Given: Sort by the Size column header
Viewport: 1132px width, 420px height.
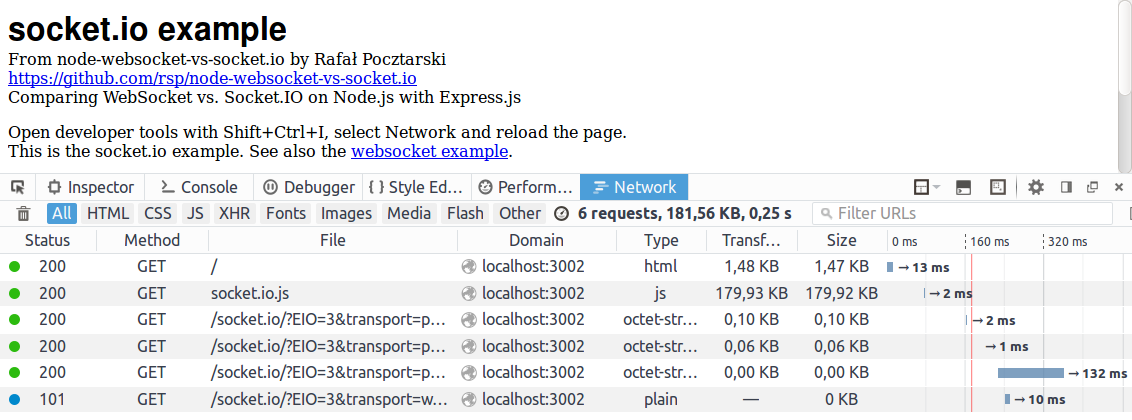Looking at the screenshot, I should pos(842,240).
